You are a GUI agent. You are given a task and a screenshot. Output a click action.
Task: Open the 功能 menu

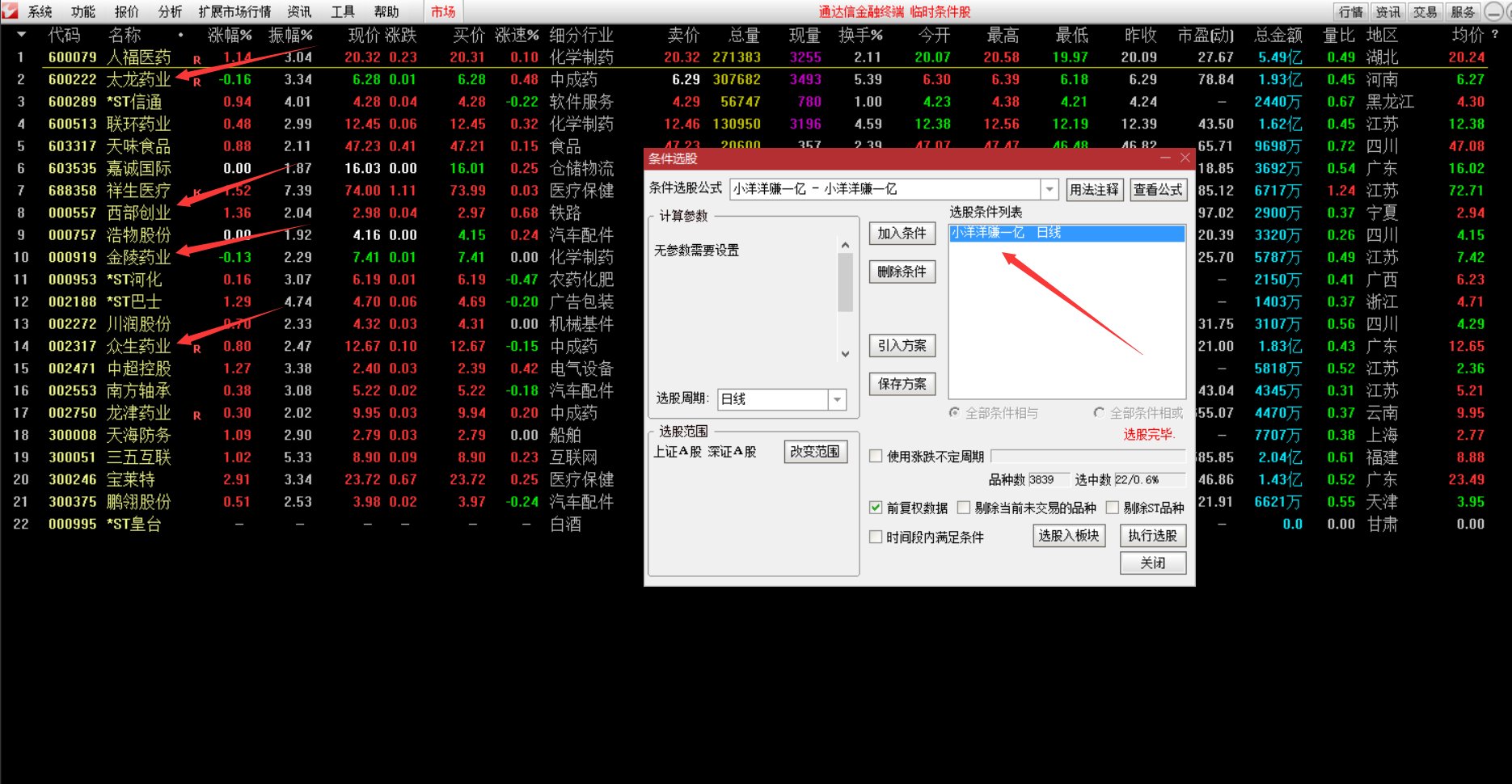[x=83, y=11]
